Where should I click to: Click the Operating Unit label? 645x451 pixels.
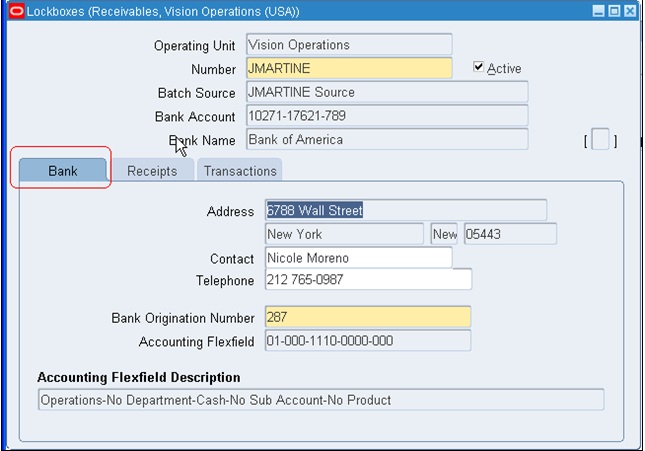point(195,45)
